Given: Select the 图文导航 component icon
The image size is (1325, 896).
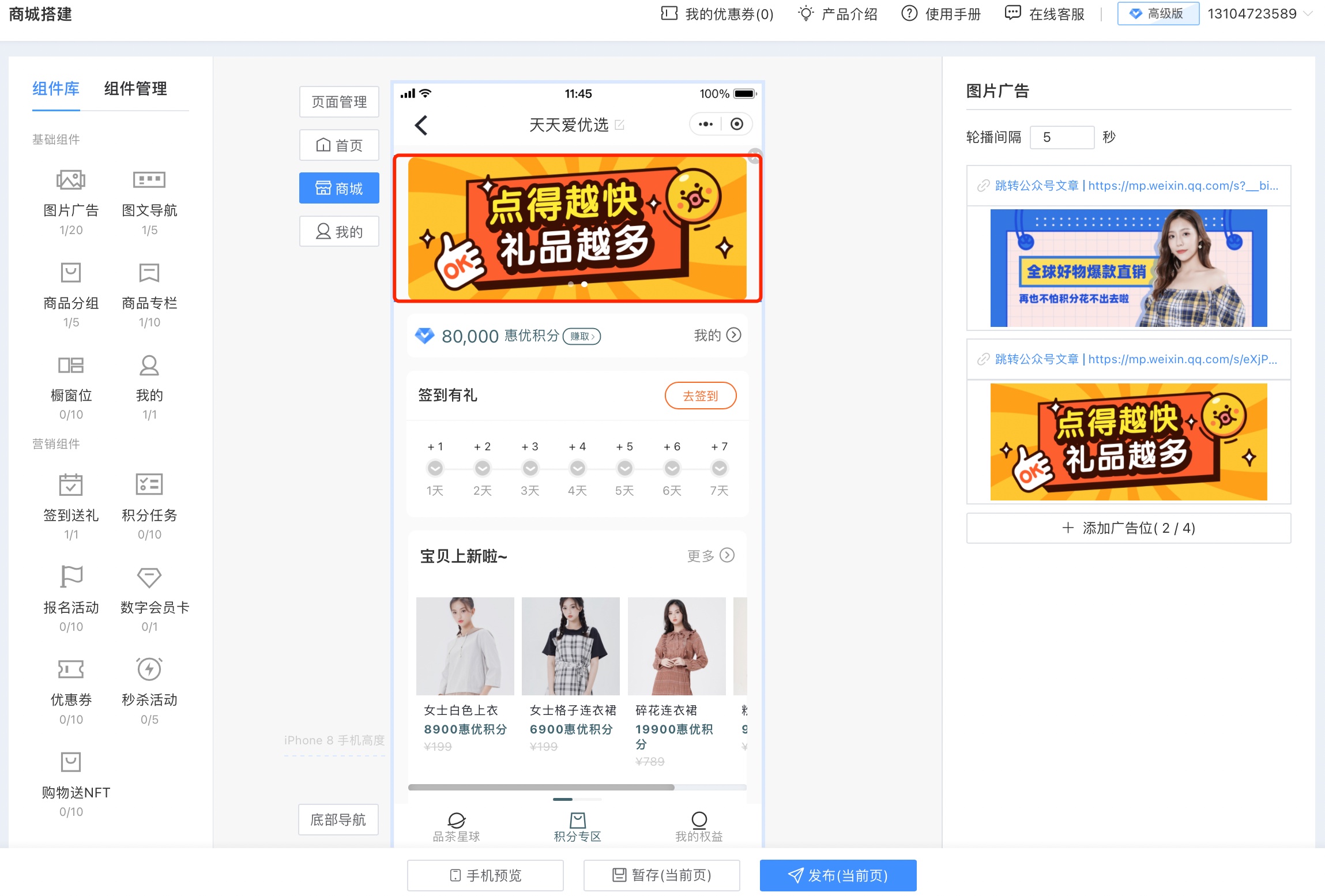Looking at the screenshot, I should [x=149, y=180].
